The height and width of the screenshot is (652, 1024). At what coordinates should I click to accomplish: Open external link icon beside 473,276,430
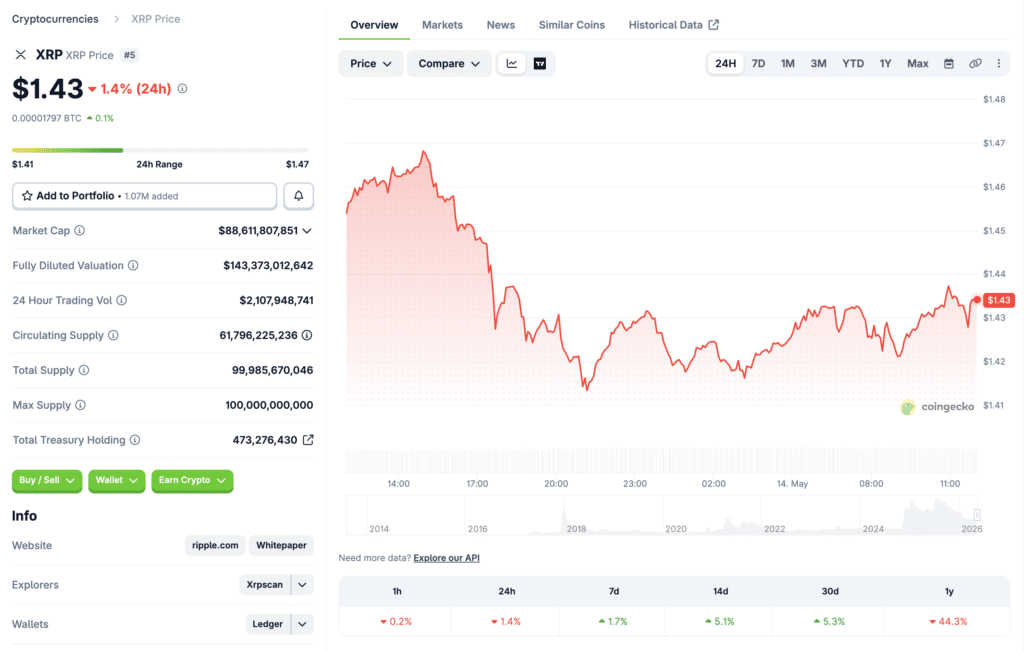click(x=308, y=440)
